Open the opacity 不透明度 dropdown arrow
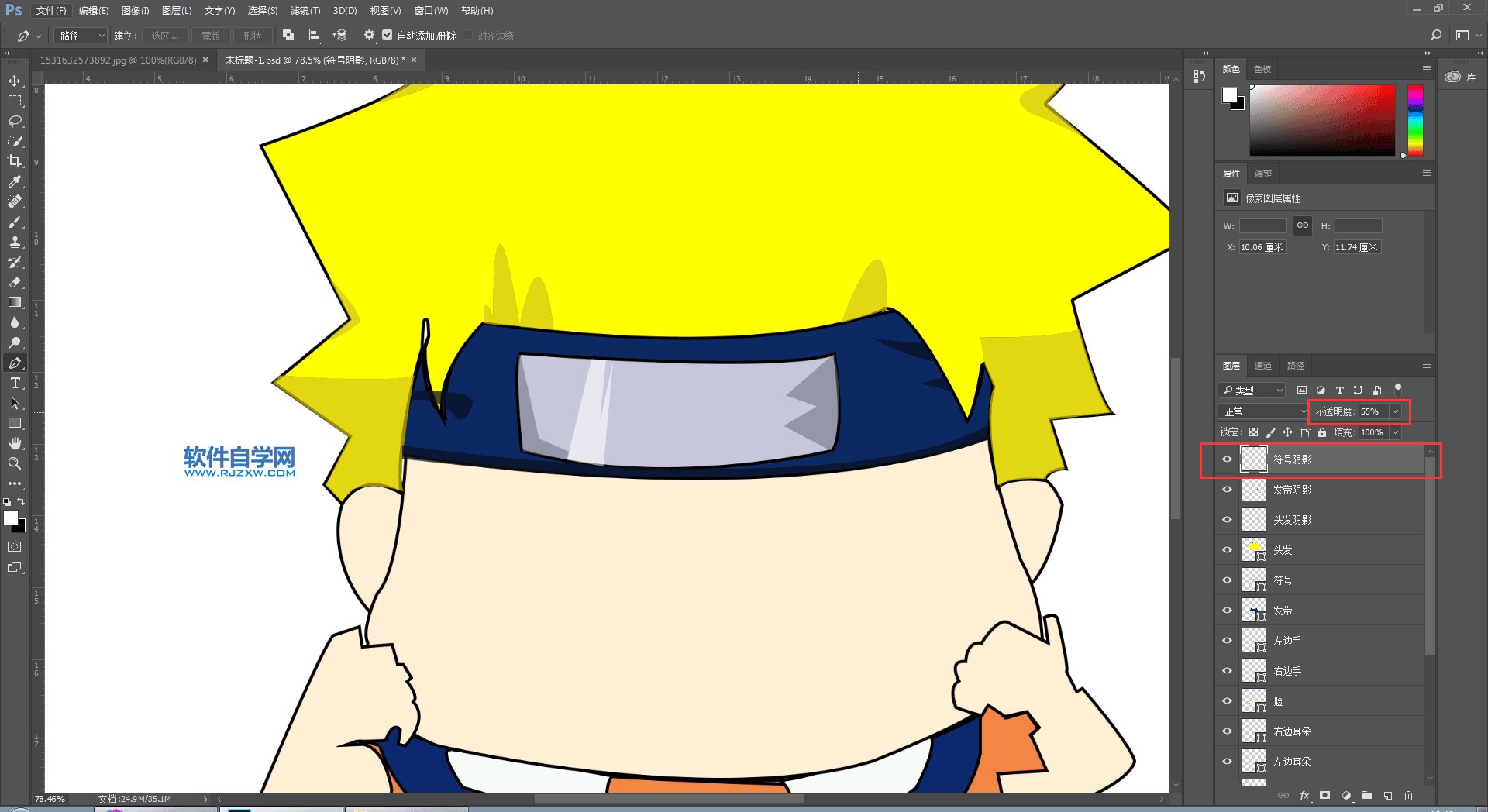The height and width of the screenshot is (812, 1488). [1396, 411]
